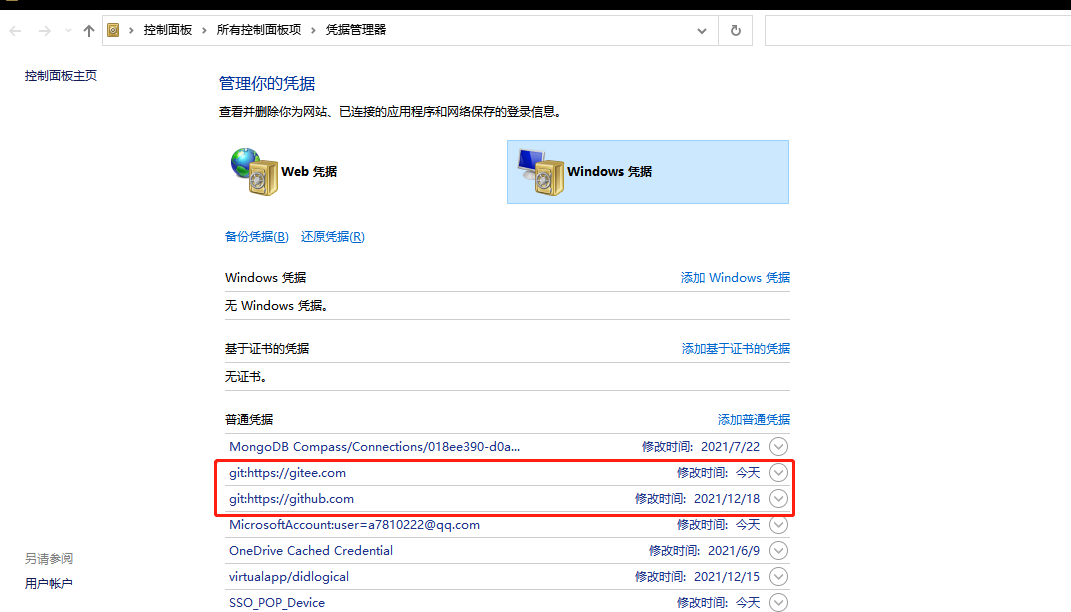Select MicrosoftAccount:user=a7810222@qq.com text
This screenshot has height=612, width=1071.
point(354,525)
